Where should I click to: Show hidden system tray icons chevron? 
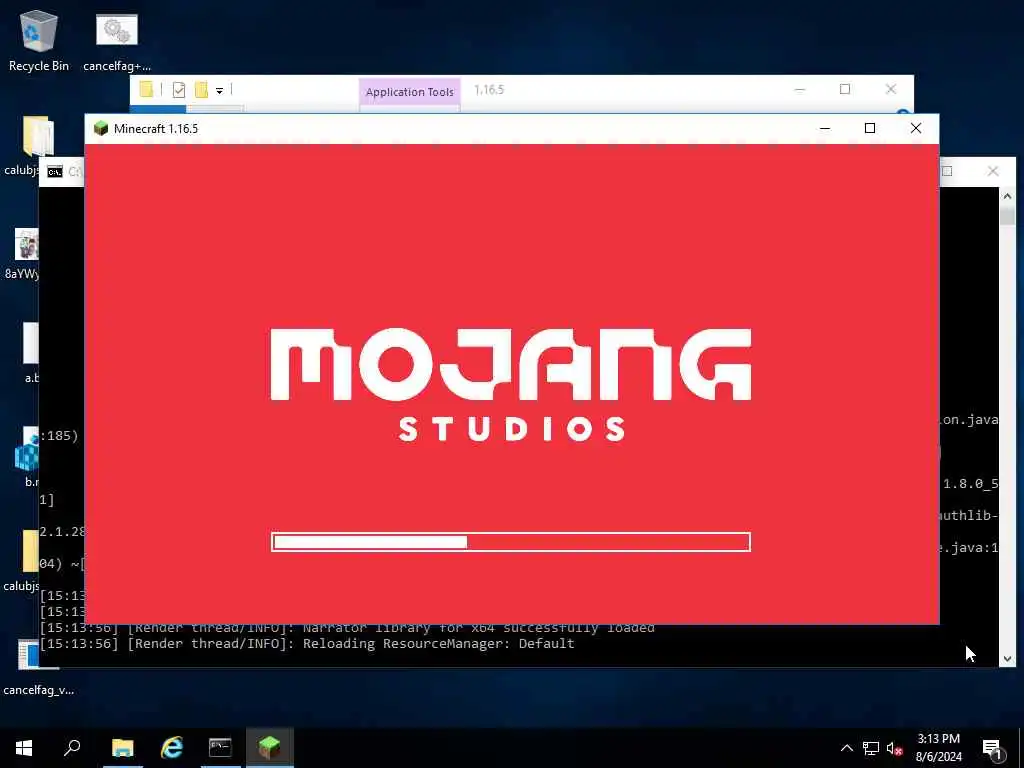tap(846, 748)
